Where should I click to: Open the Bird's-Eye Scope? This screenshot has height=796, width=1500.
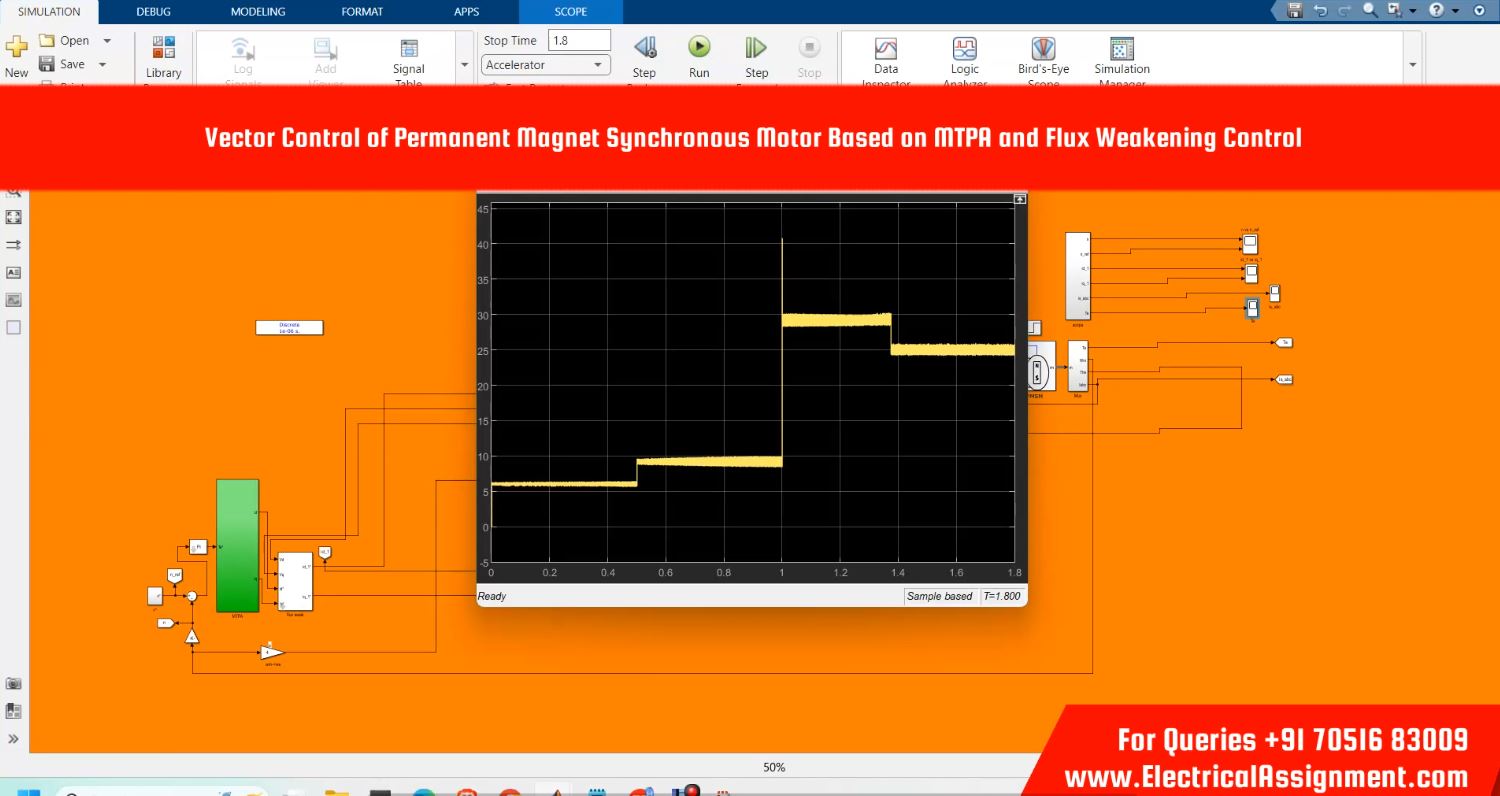click(1043, 50)
